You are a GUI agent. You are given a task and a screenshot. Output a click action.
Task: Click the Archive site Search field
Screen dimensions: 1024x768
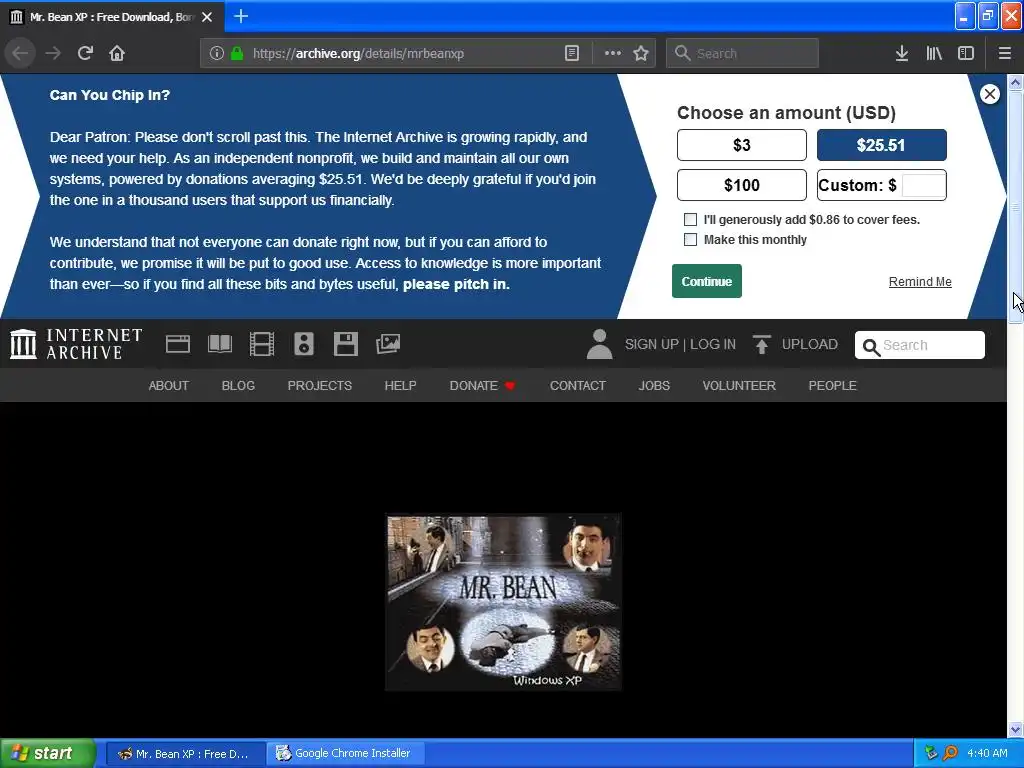tap(920, 345)
